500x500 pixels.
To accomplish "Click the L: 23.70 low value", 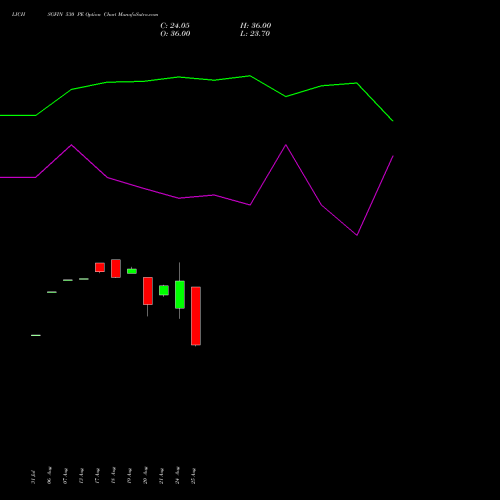I will [255, 33].
